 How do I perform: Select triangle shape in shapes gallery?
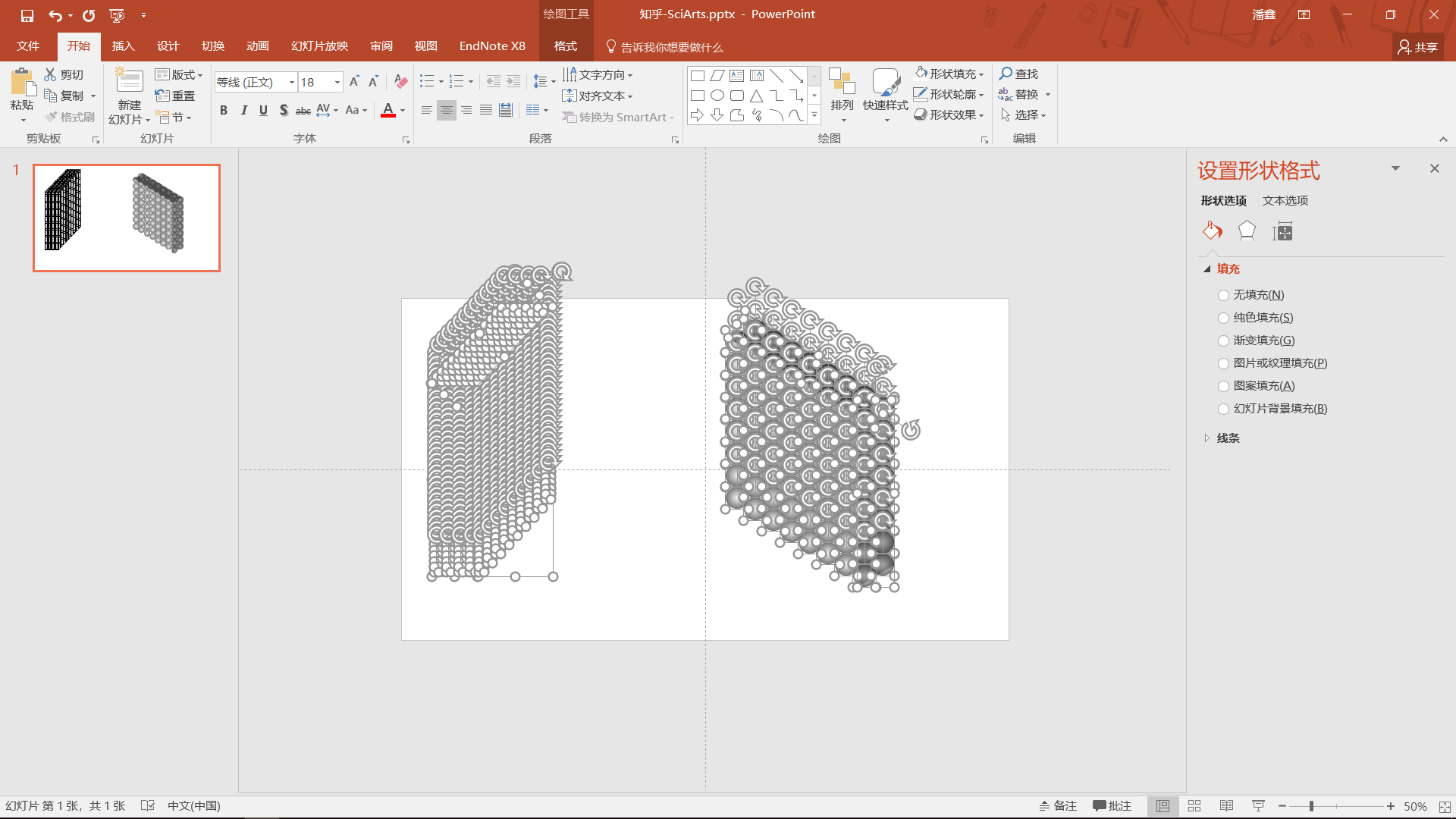[757, 96]
